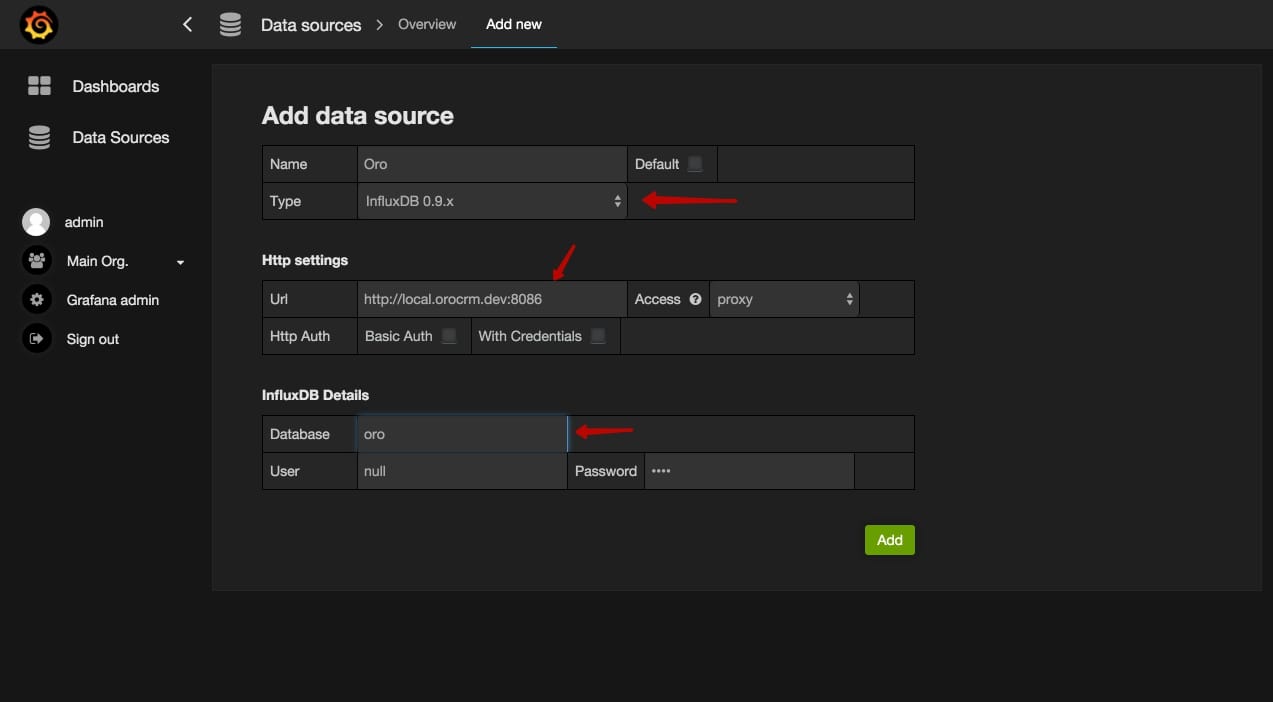Switch to the Overview tab
This screenshot has height=702, width=1273.
point(427,24)
